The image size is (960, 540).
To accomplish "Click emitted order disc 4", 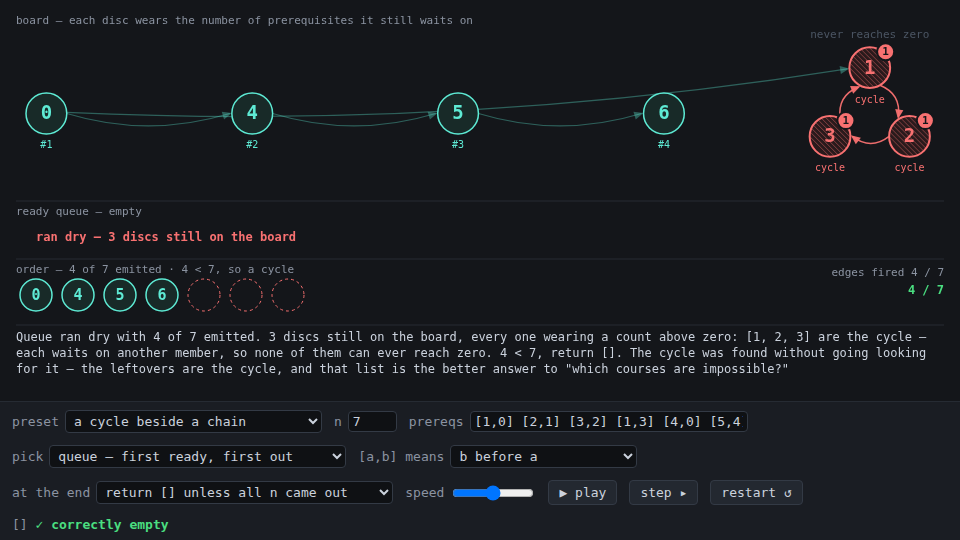I will coord(78,294).
